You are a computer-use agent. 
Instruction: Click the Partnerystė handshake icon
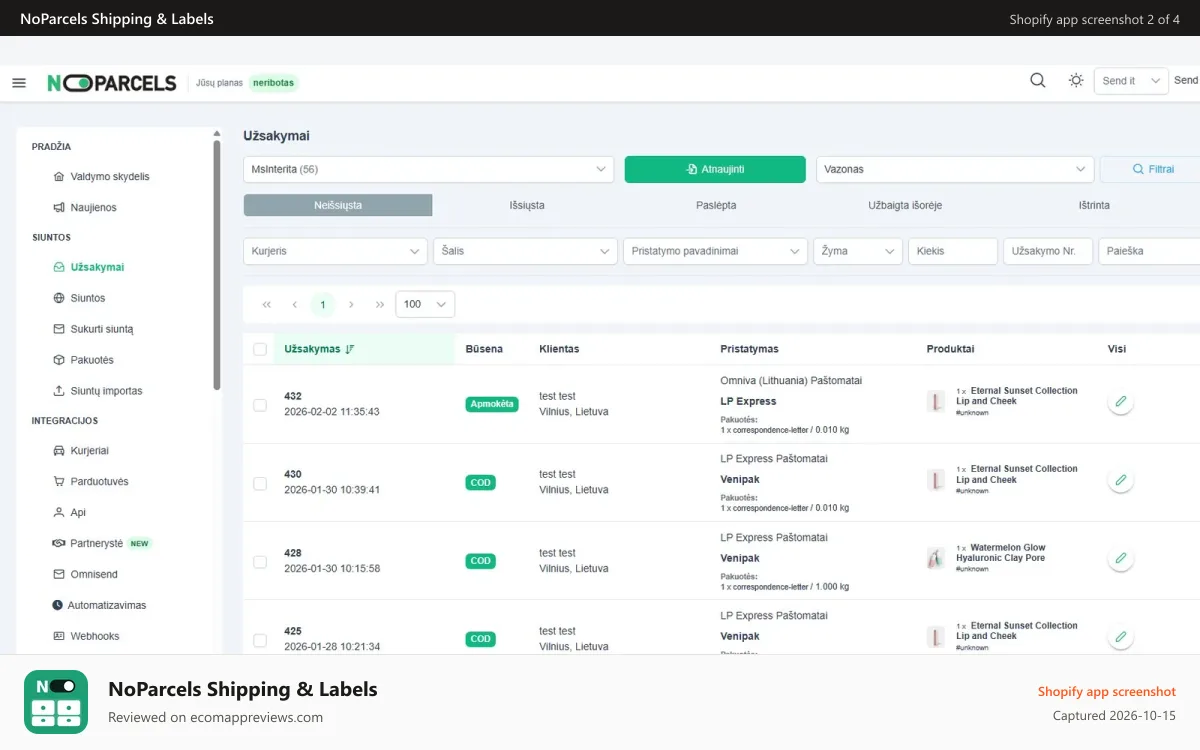tap(58, 544)
